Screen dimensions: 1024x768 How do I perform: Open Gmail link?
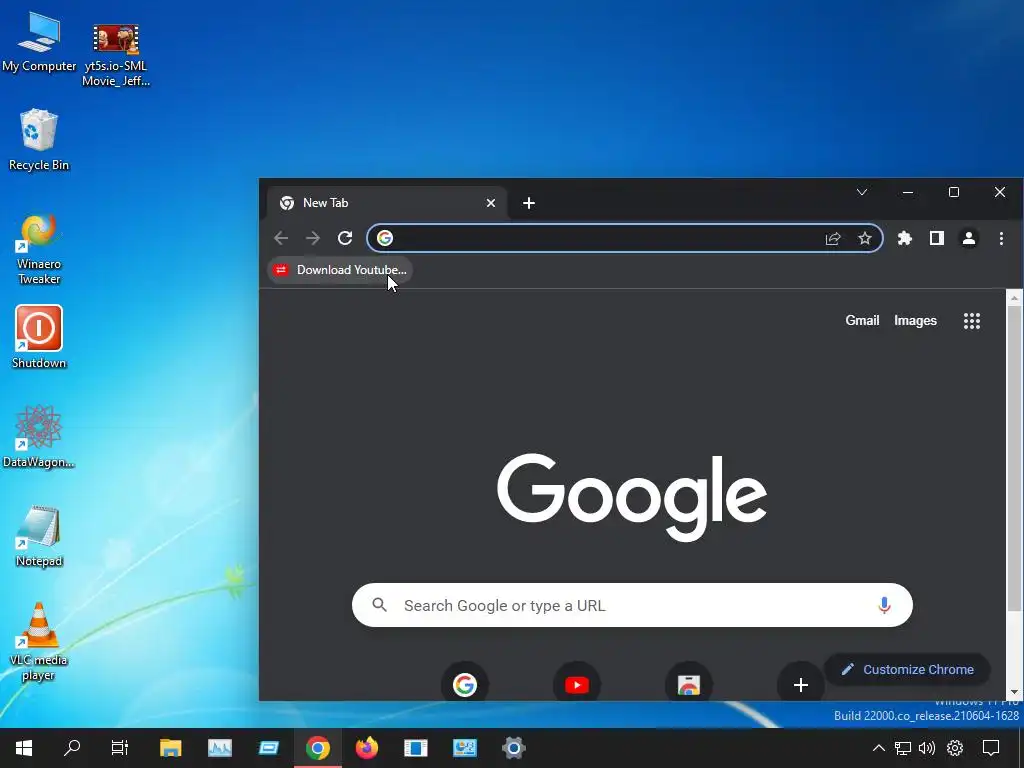point(862,321)
